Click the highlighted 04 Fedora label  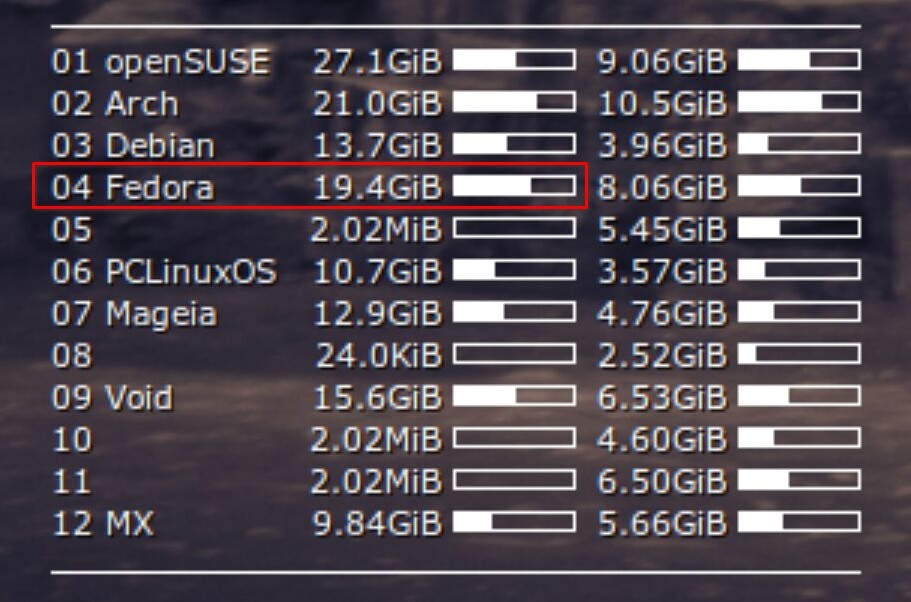pos(133,187)
